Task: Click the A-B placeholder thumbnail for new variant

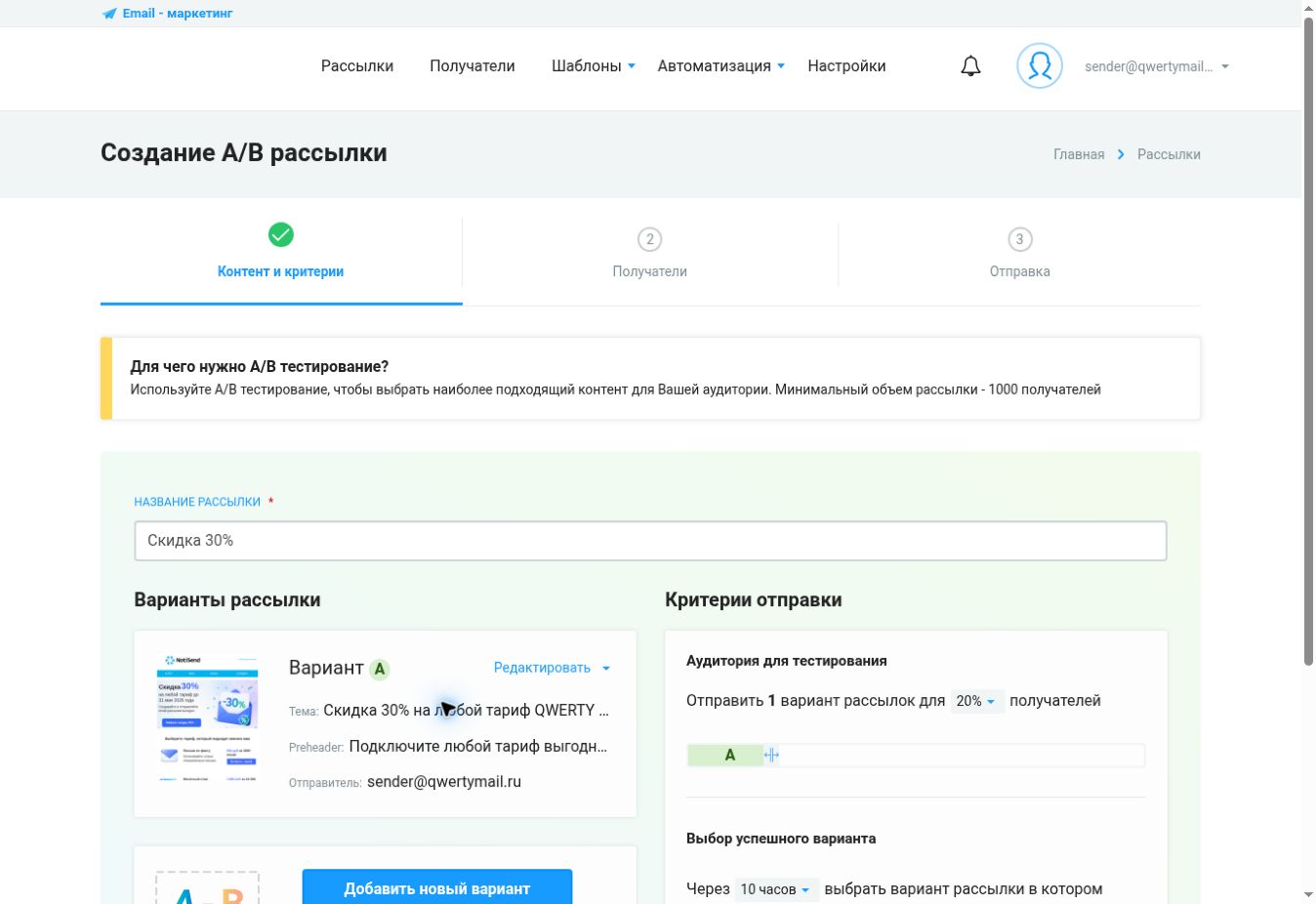Action: tap(208, 887)
